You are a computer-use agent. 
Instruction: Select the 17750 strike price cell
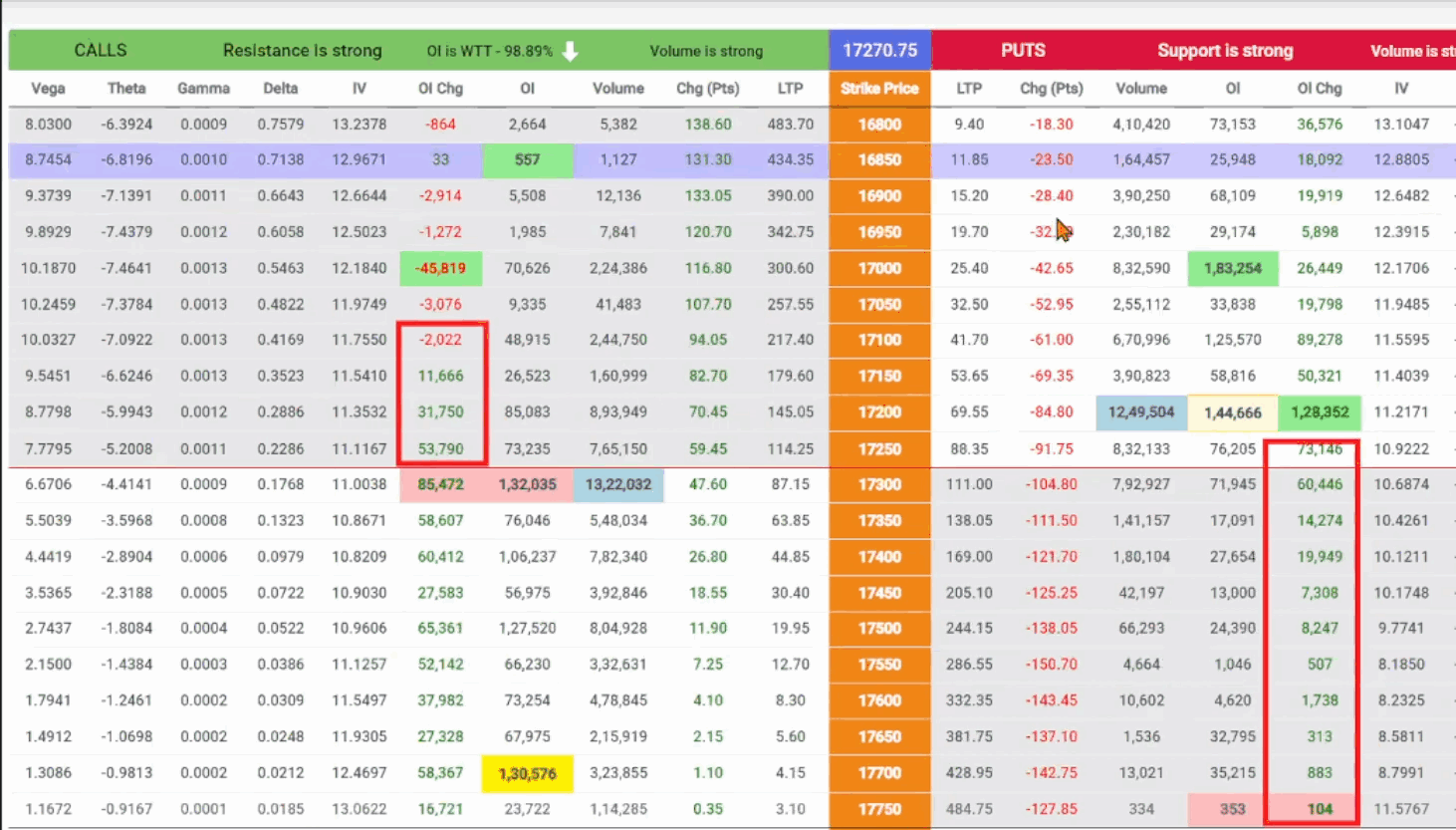pos(879,809)
